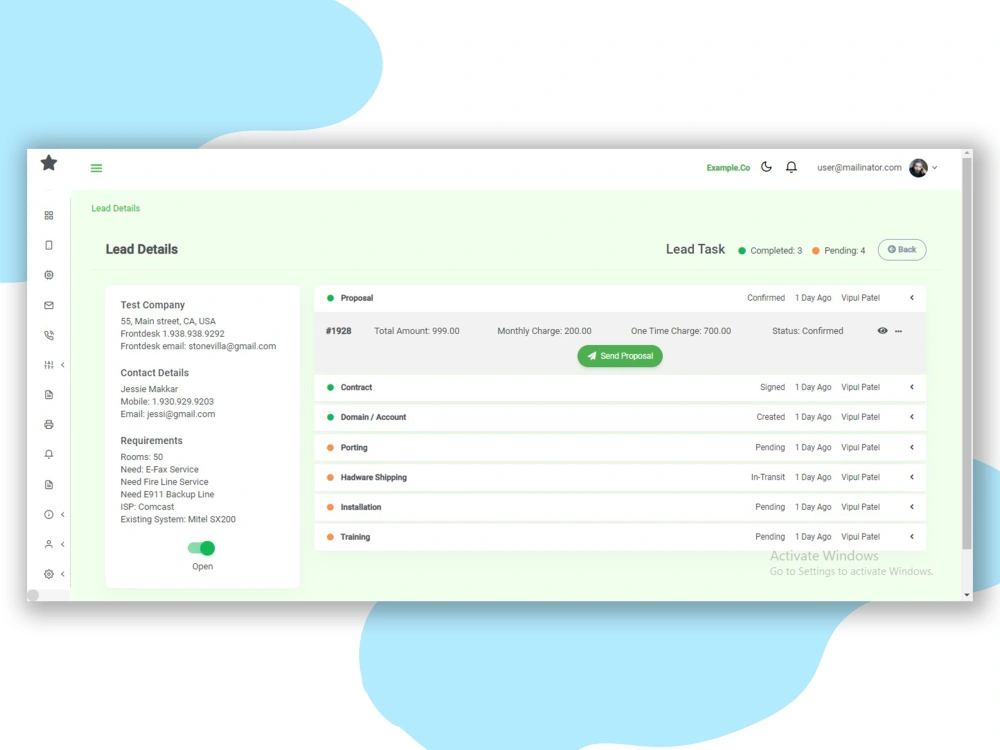The height and width of the screenshot is (750, 1000).
Task: Toggle dark mode moon icon
Action: (767, 167)
